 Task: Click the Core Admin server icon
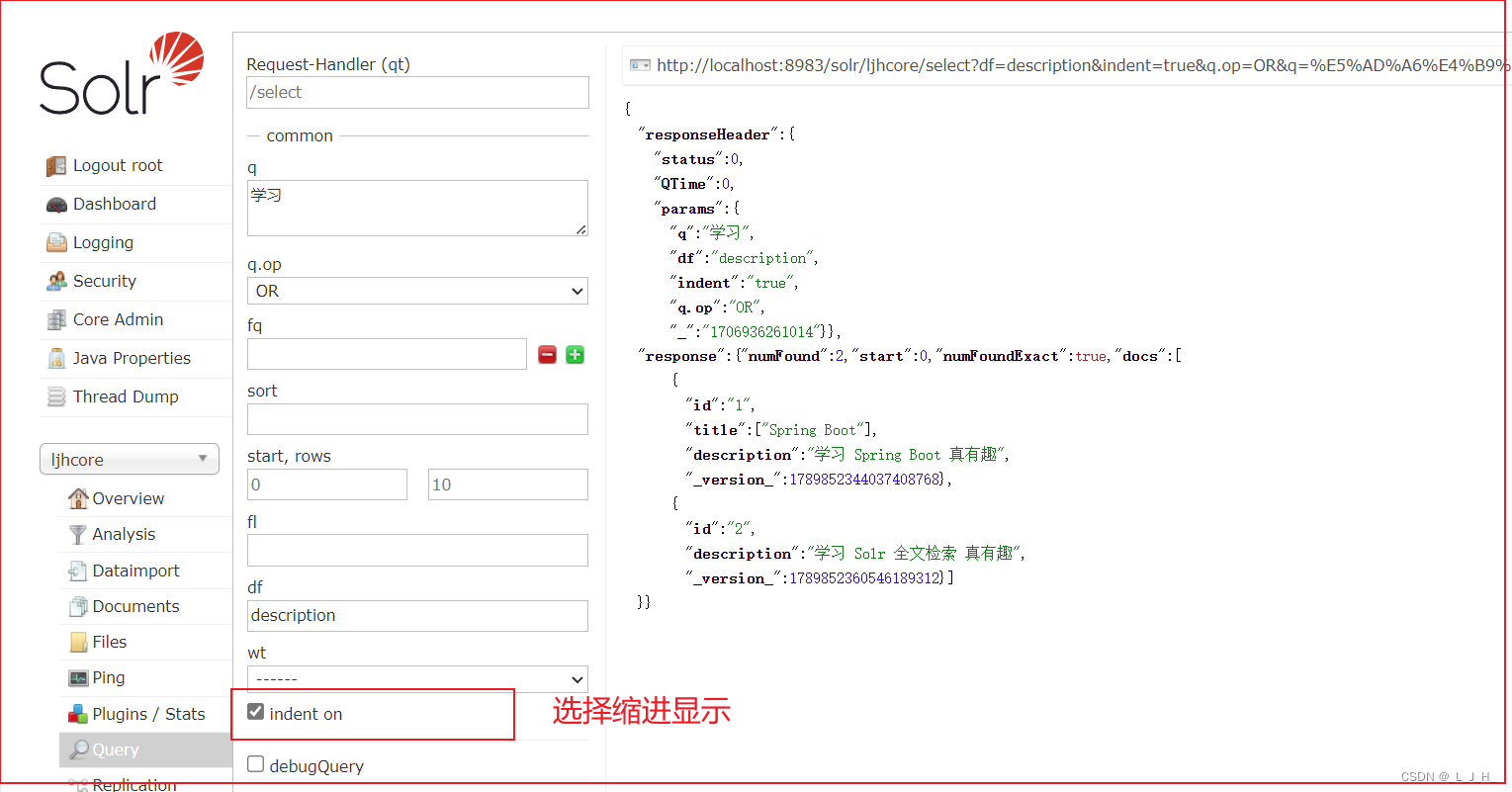(56, 320)
